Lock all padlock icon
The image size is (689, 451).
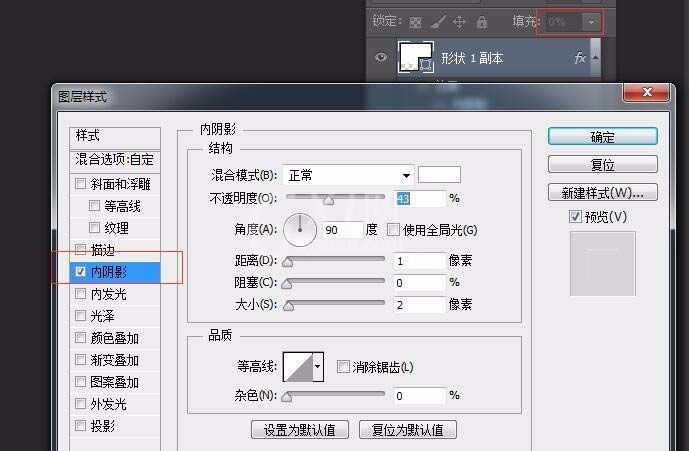click(x=482, y=22)
